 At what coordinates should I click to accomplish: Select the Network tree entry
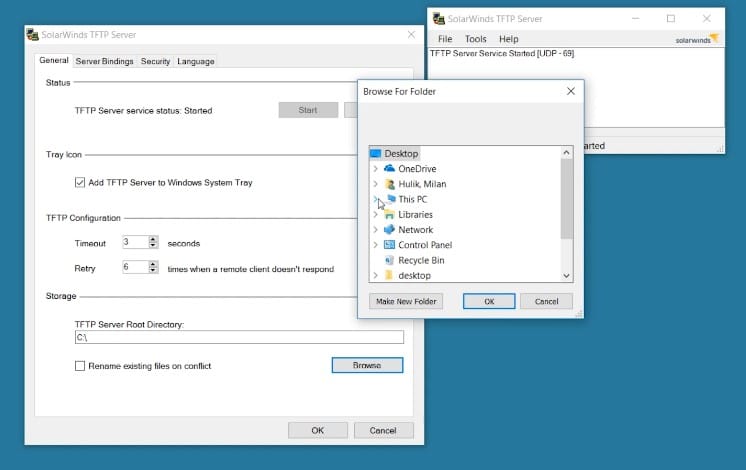pyautogui.click(x=415, y=230)
